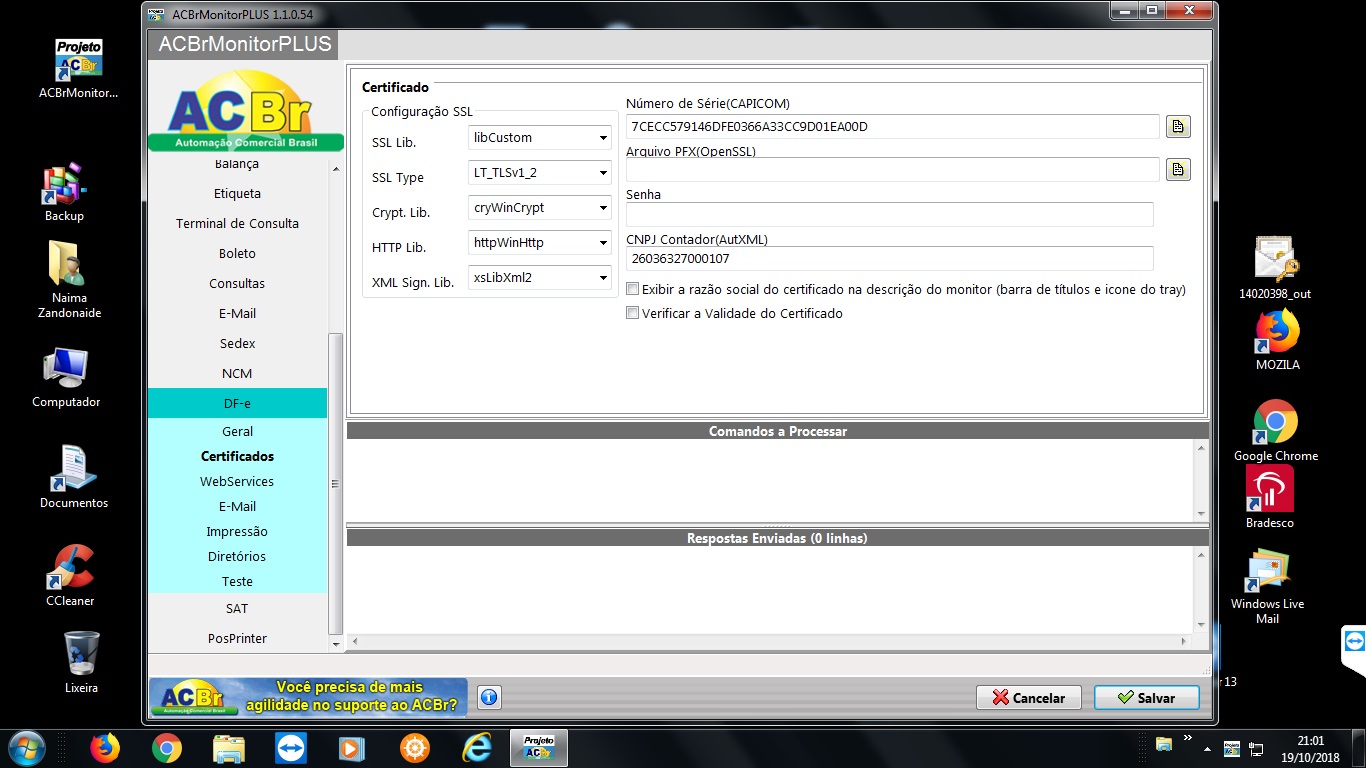Viewport: 1366px width, 768px height.
Task: Launch Google Chrome desktop shortcut
Action: pyautogui.click(x=1276, y=431)
